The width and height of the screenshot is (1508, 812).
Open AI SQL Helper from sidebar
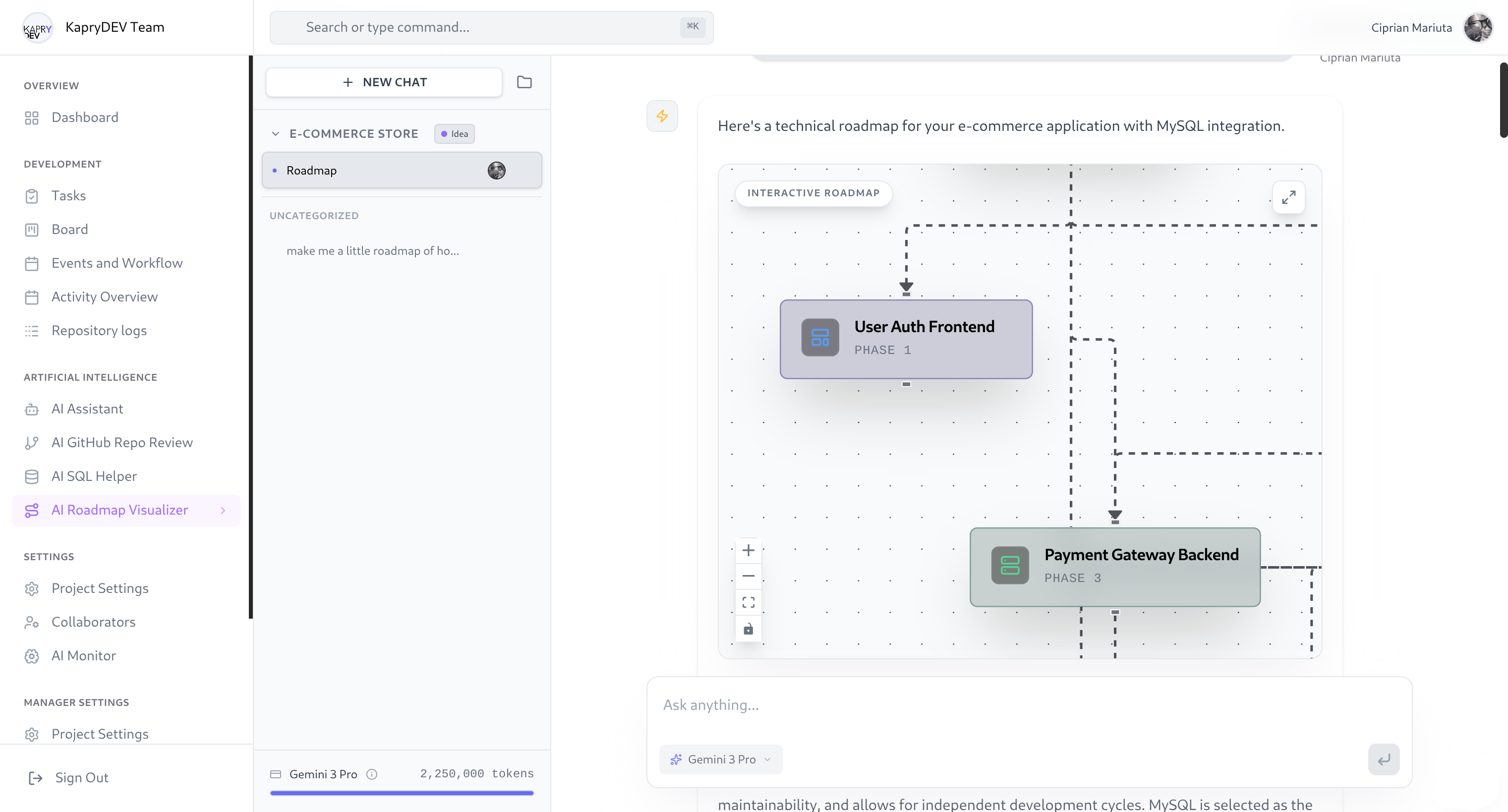click(x=94, y=476)
